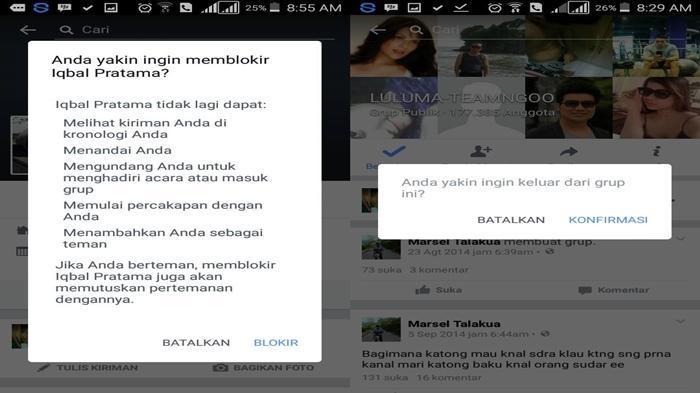The image size is (700, 393).
Task: Tap the share arrow icon in group
Action: point(568,152)
